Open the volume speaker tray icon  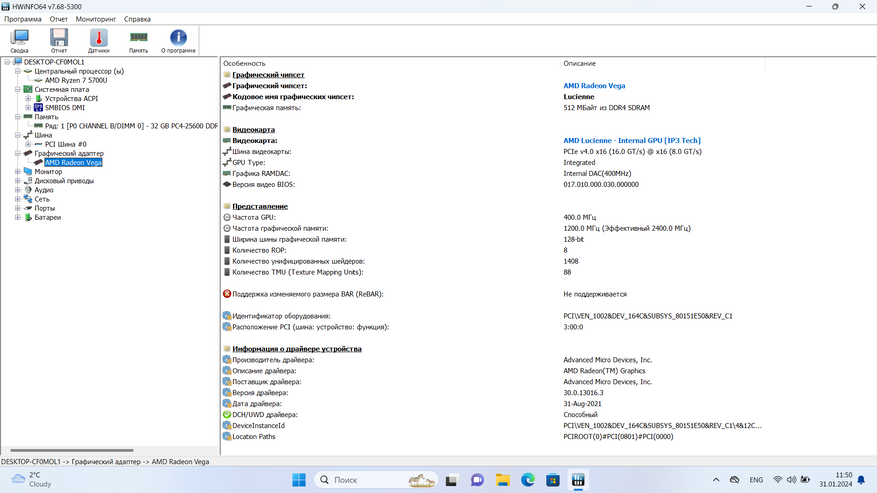[791, 480]
